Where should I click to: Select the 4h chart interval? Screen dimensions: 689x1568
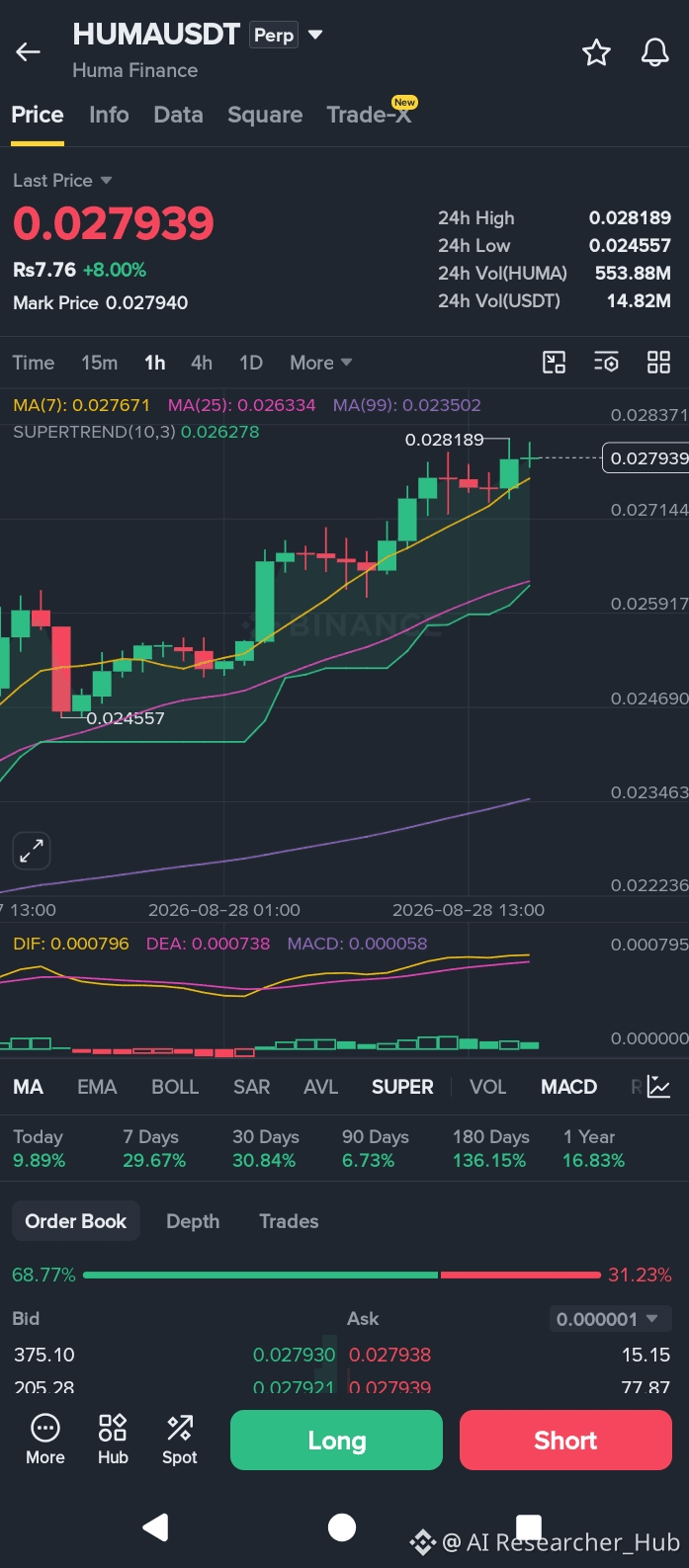pos(202,363)
